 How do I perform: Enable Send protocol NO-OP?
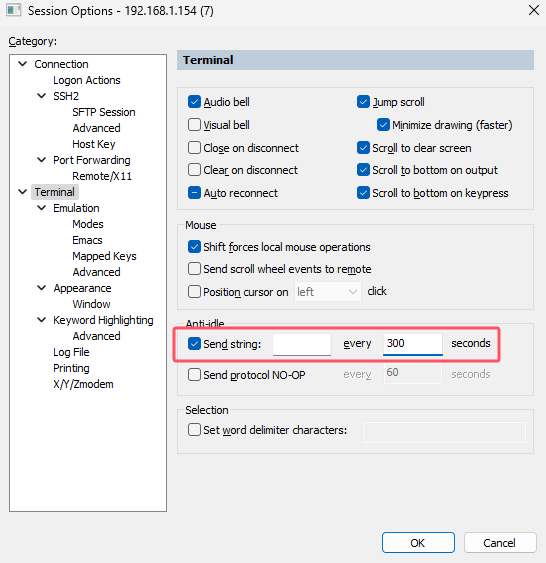(194, 374)
